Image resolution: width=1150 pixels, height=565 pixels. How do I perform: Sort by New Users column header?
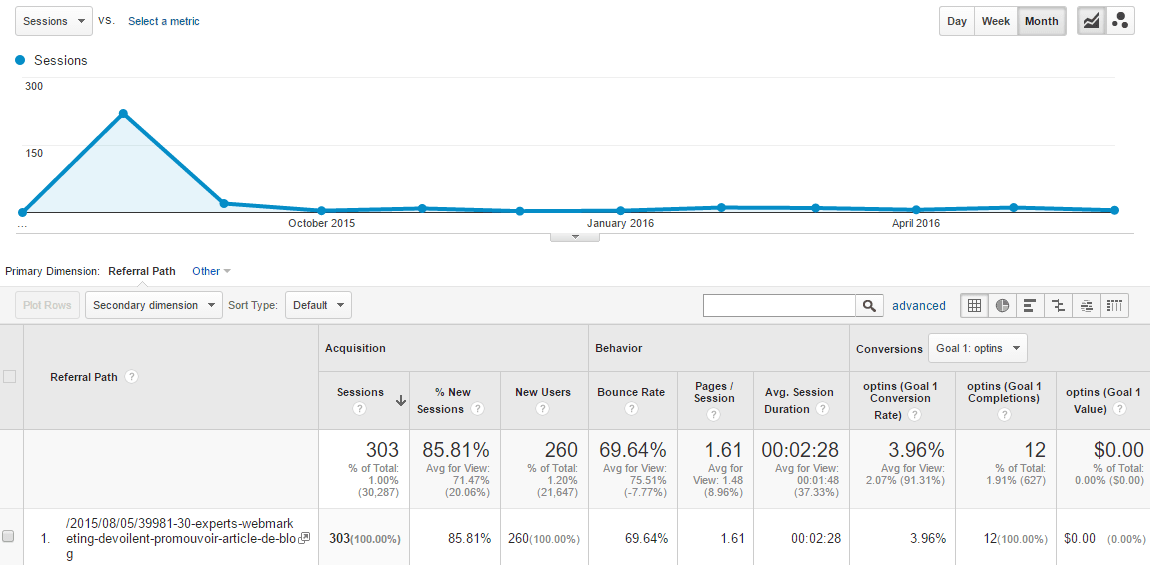tap(543, 392)
